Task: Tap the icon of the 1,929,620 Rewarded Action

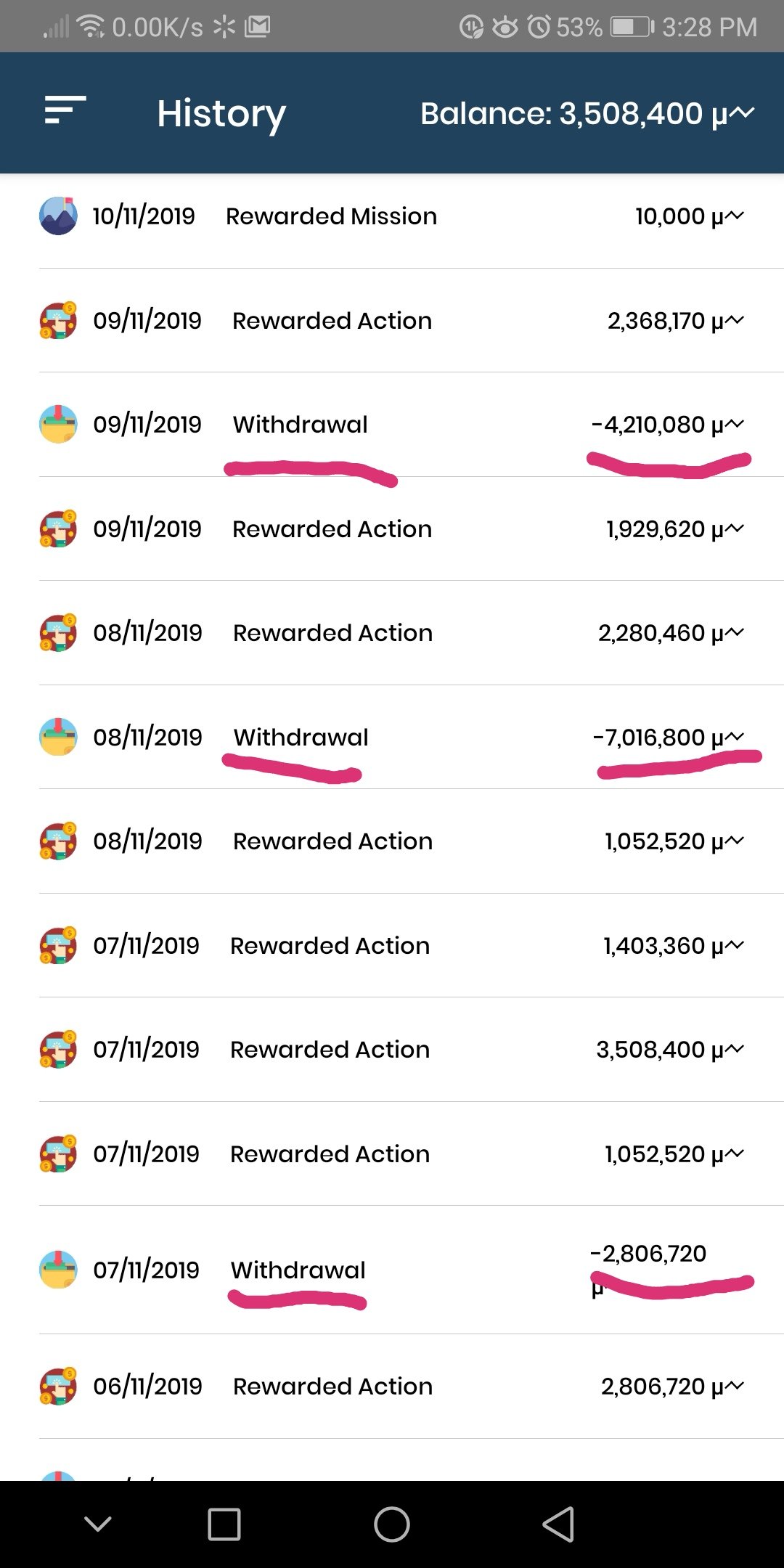Action: coord(58,528)
